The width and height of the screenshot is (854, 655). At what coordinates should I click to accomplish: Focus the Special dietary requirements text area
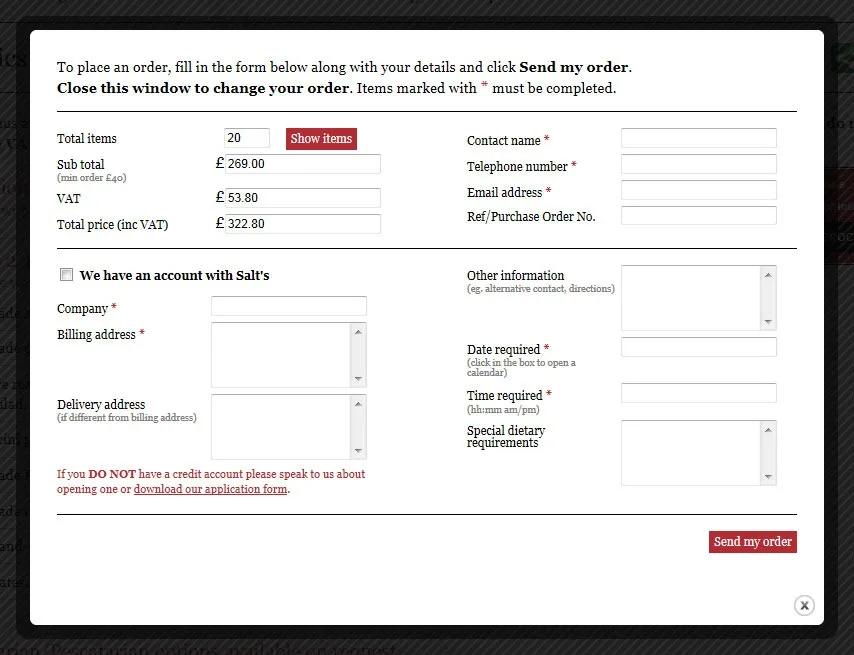coord(691,453)
